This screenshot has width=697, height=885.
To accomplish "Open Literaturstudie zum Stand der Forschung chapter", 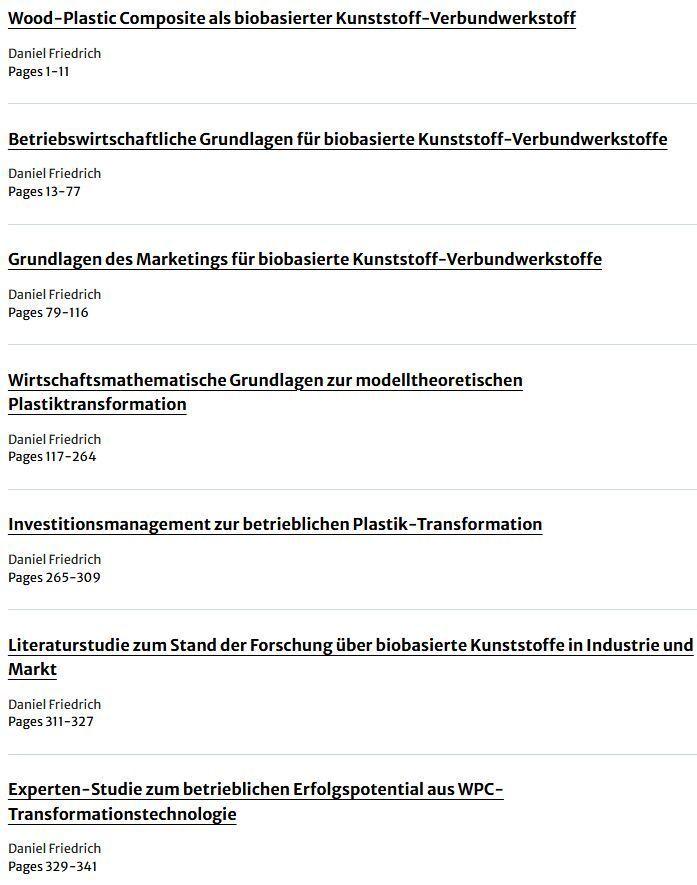I will click(x=350, y=656).
